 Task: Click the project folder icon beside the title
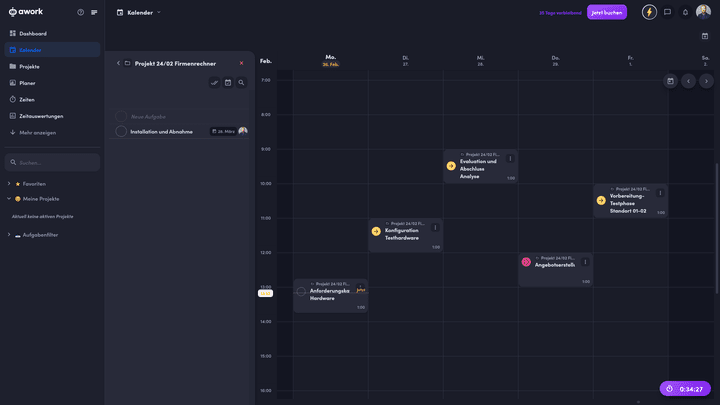pos(128,63)
